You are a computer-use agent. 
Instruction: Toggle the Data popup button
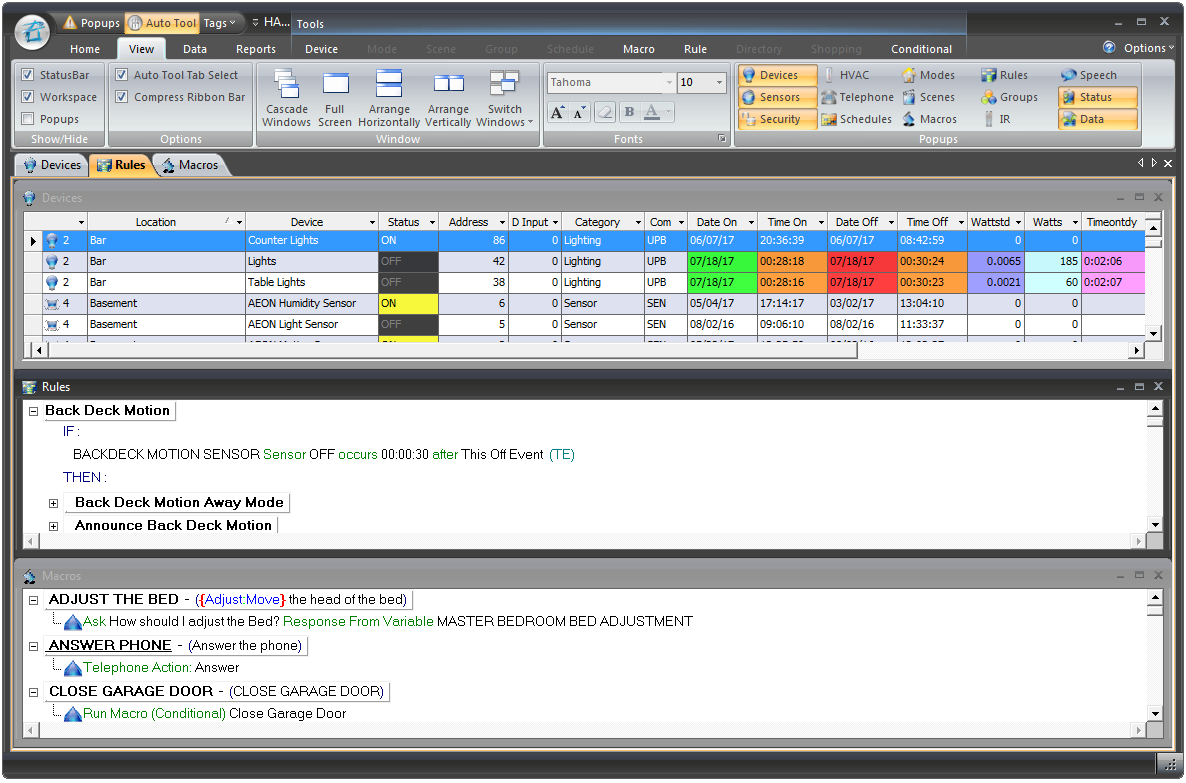click(x=1098, y=119)
